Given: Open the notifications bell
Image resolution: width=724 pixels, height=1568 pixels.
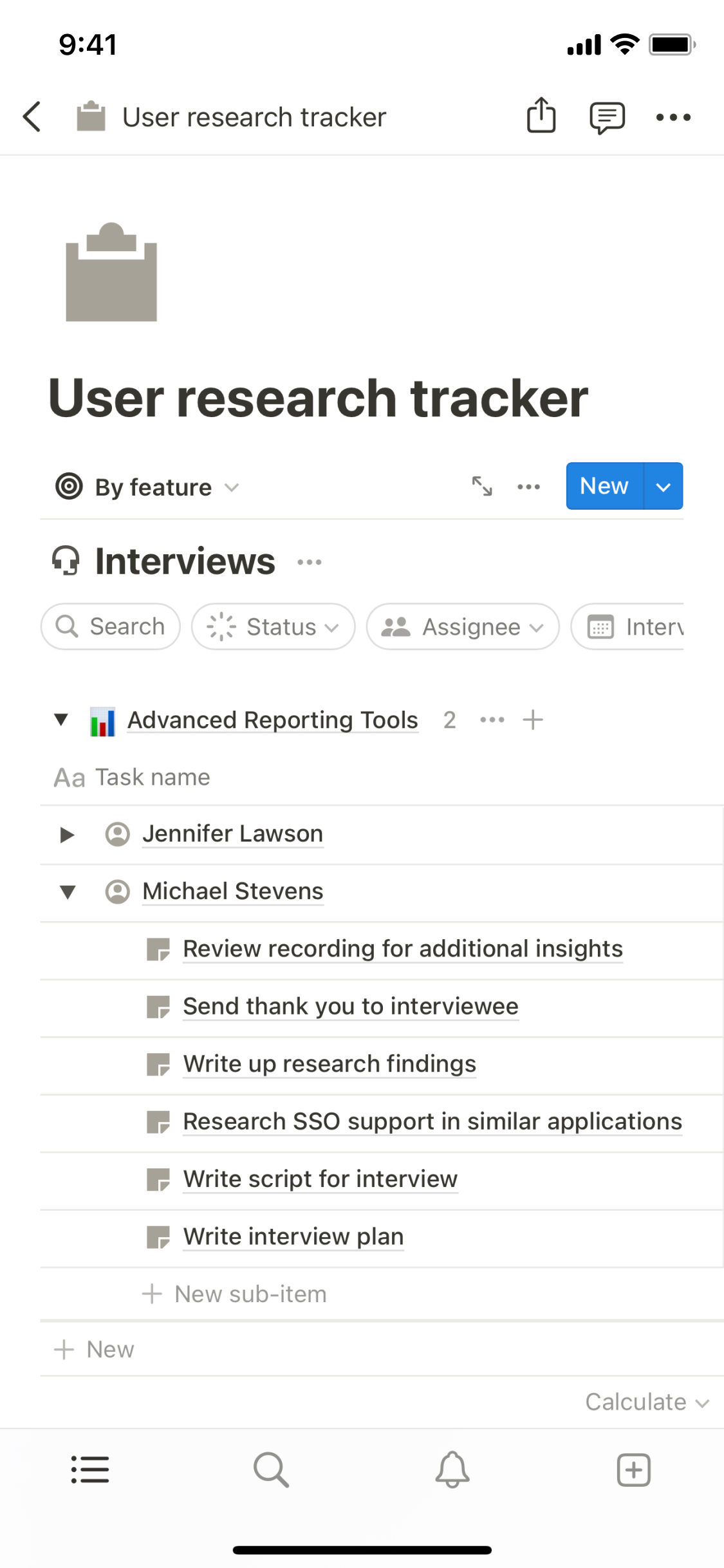Looking at the screenshot, I should [452, 1470].
